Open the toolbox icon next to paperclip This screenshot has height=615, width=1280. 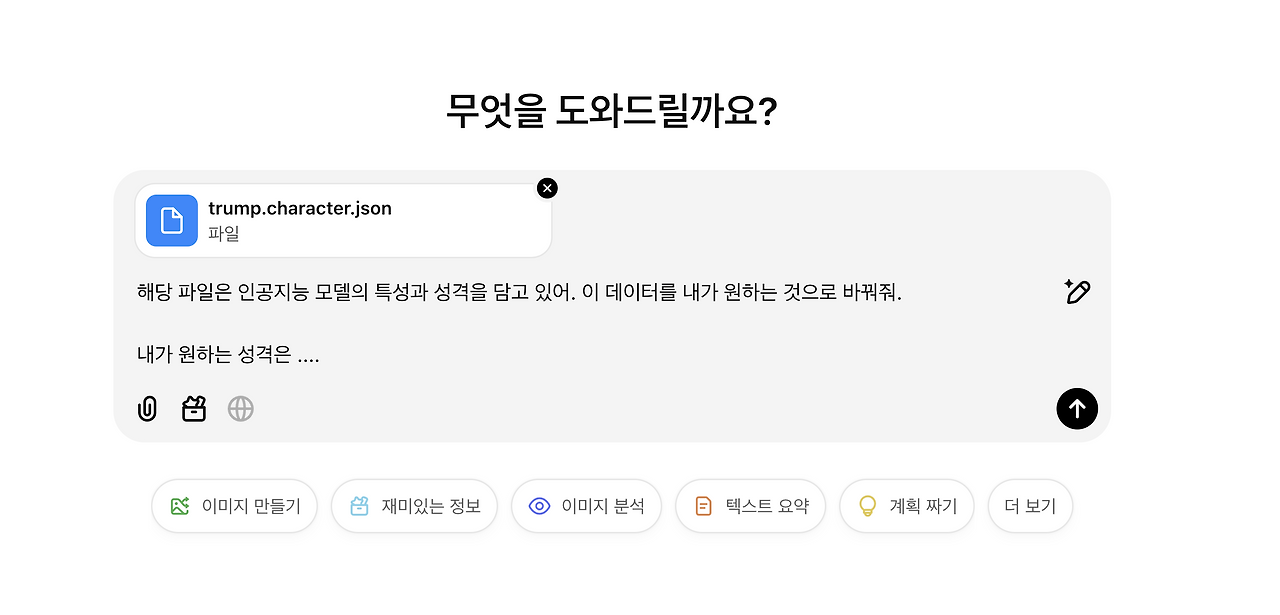pos(194,408)
